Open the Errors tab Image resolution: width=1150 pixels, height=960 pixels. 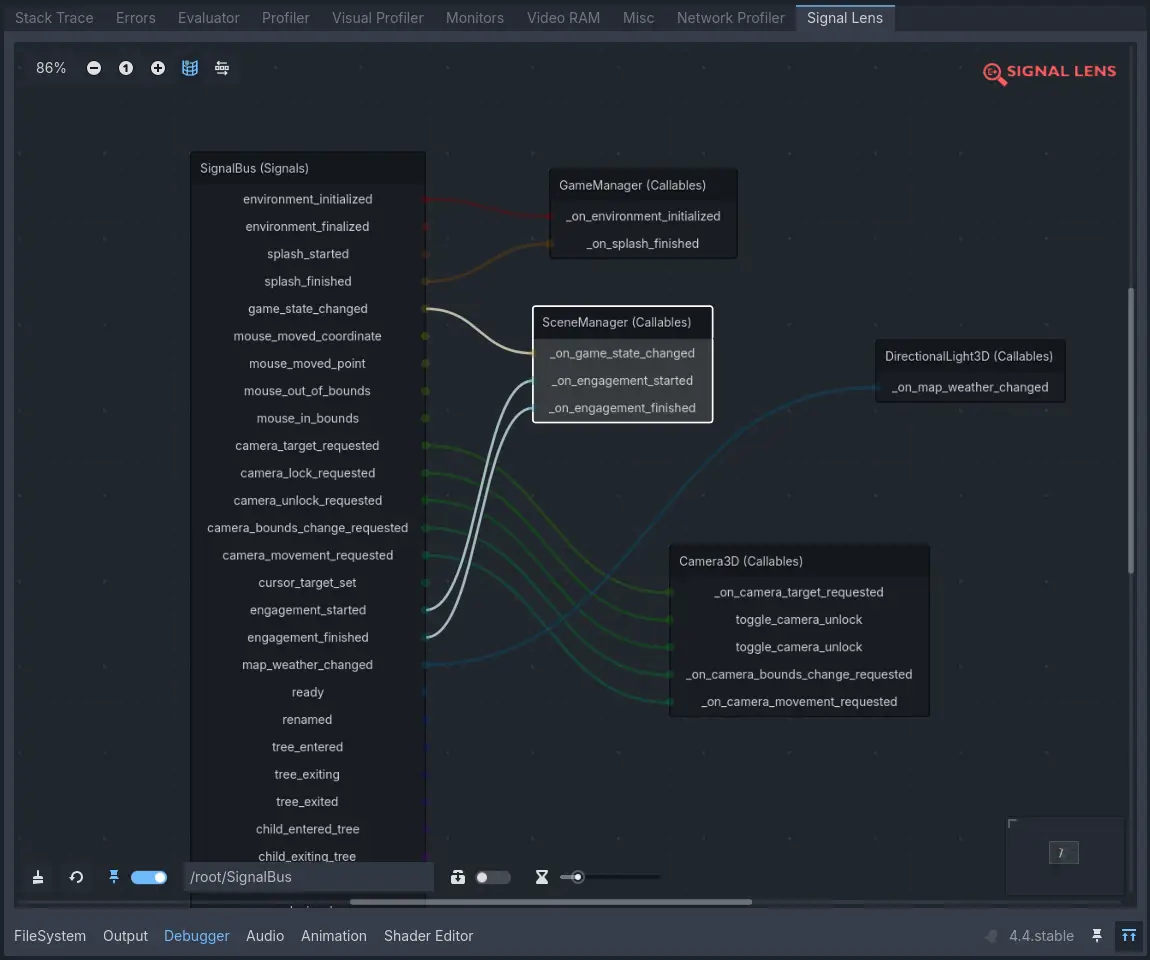tap(136, 18)
